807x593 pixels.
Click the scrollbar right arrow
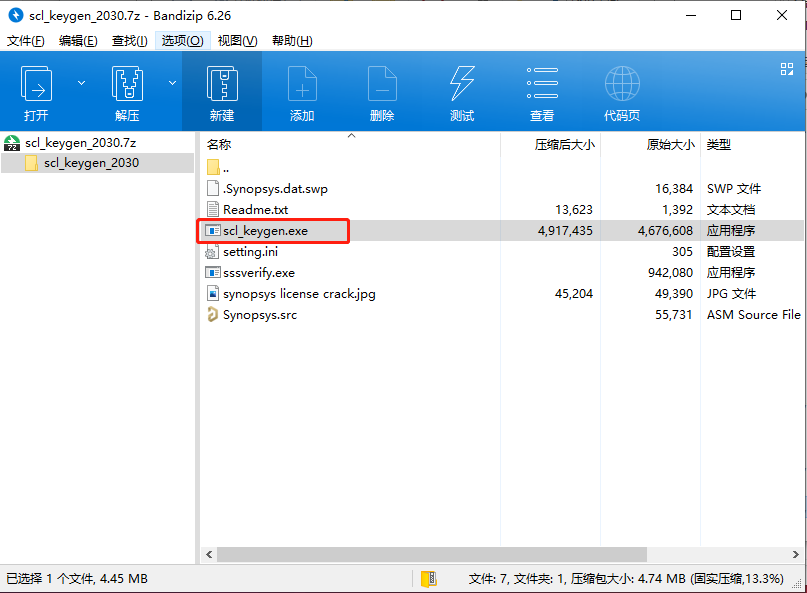pyautogui.click(x=796, y=554)
